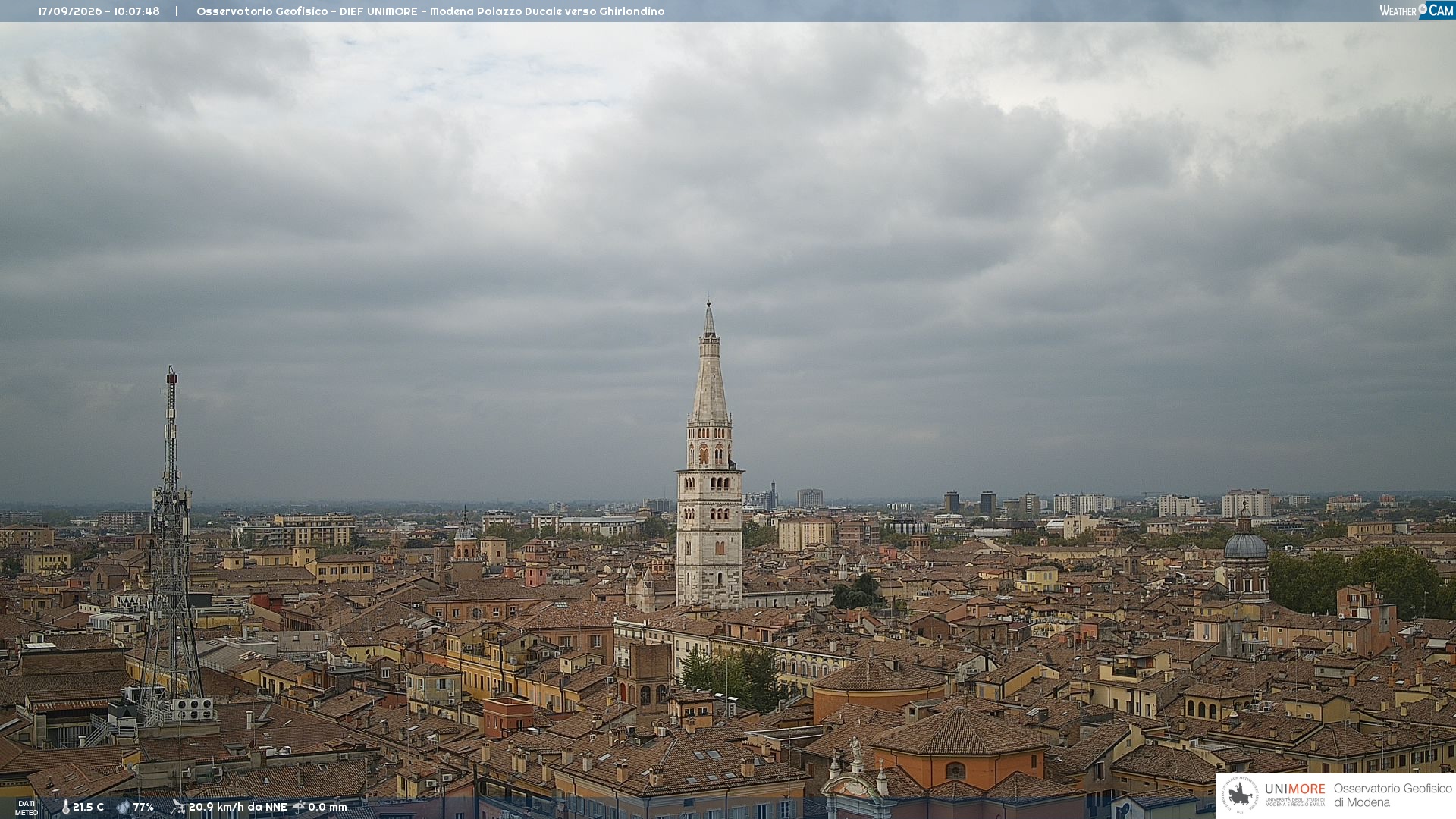Select the 0.0 mm rainfall reading
The height and width of the screenshot is (819, 1456).
tap(328, 807)
